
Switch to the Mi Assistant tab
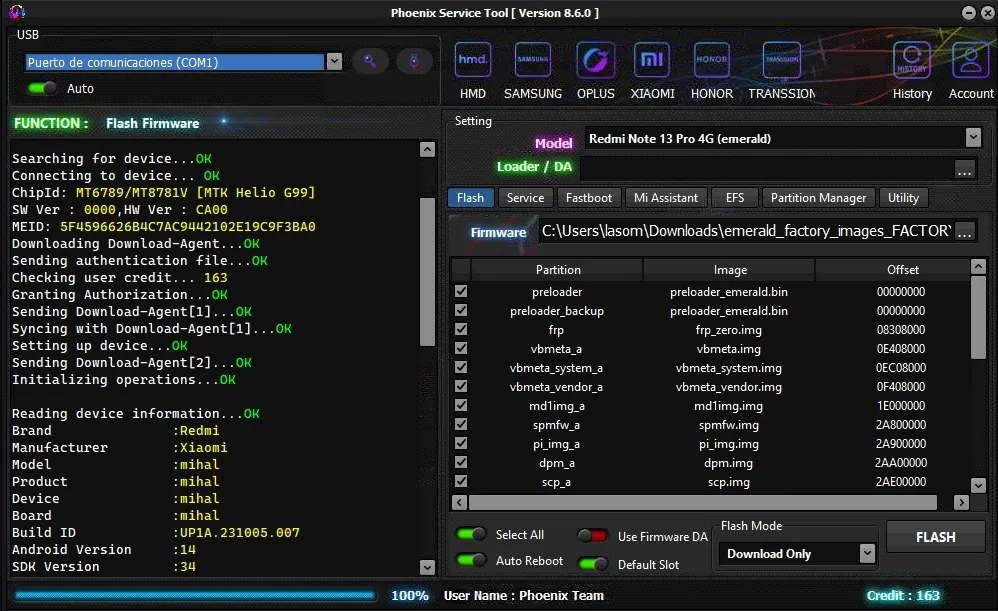[x=666, y=198]
